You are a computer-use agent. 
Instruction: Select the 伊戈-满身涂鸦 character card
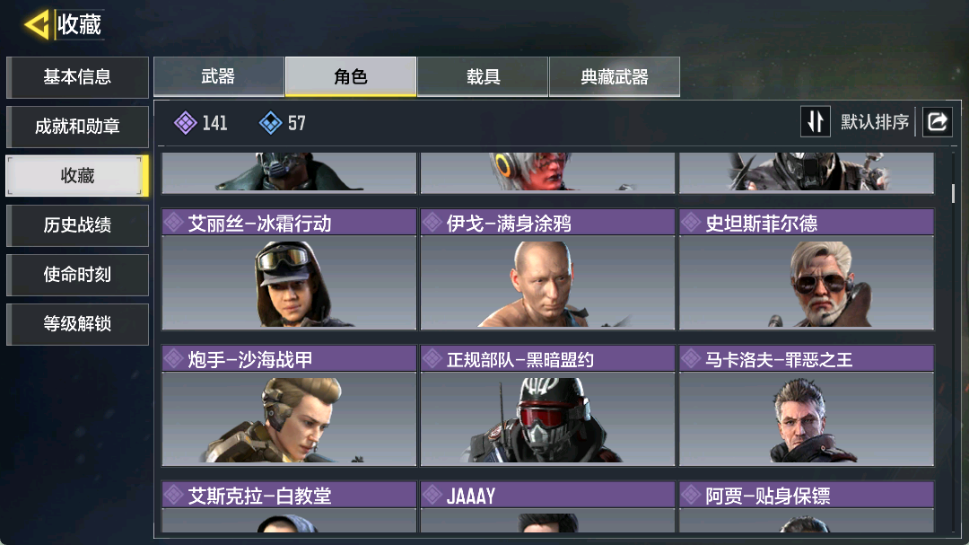548,269
